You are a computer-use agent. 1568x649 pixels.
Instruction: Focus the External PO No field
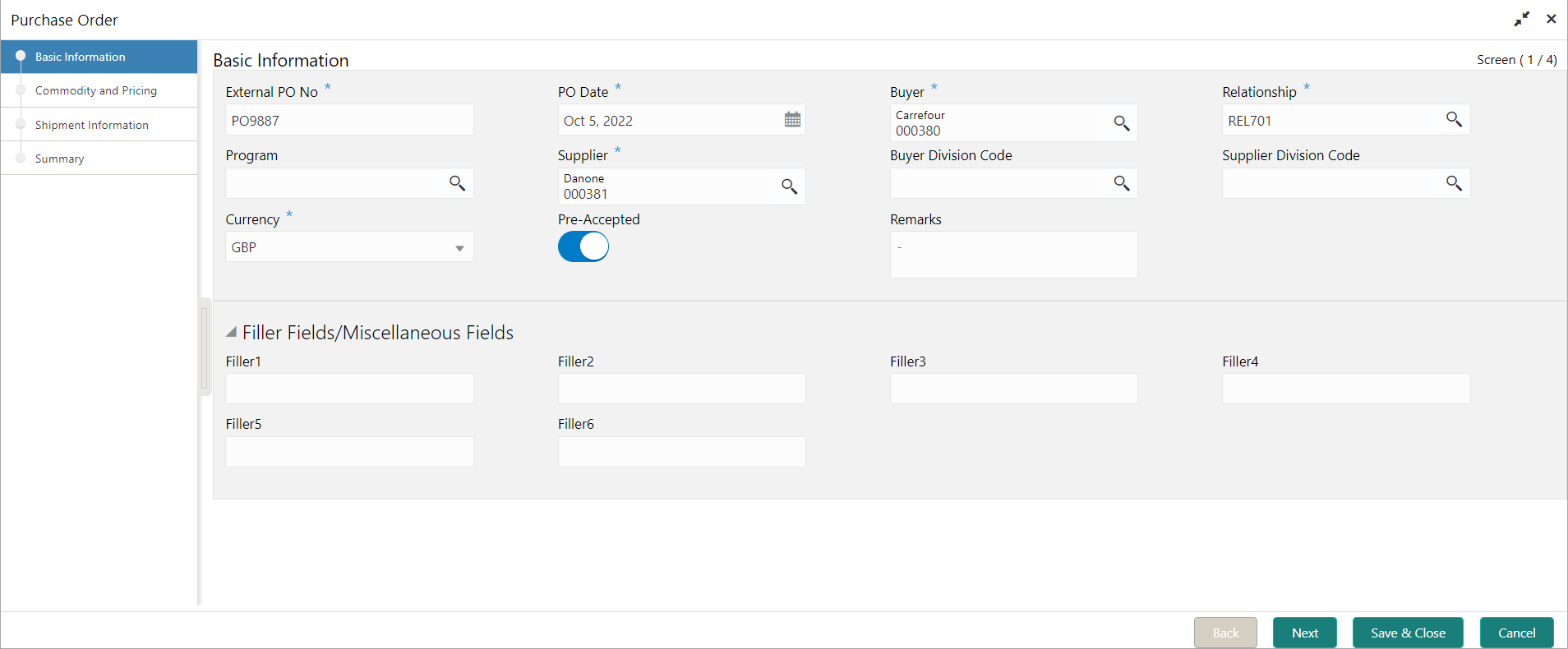pyautogui.click(x=349, y=120)
